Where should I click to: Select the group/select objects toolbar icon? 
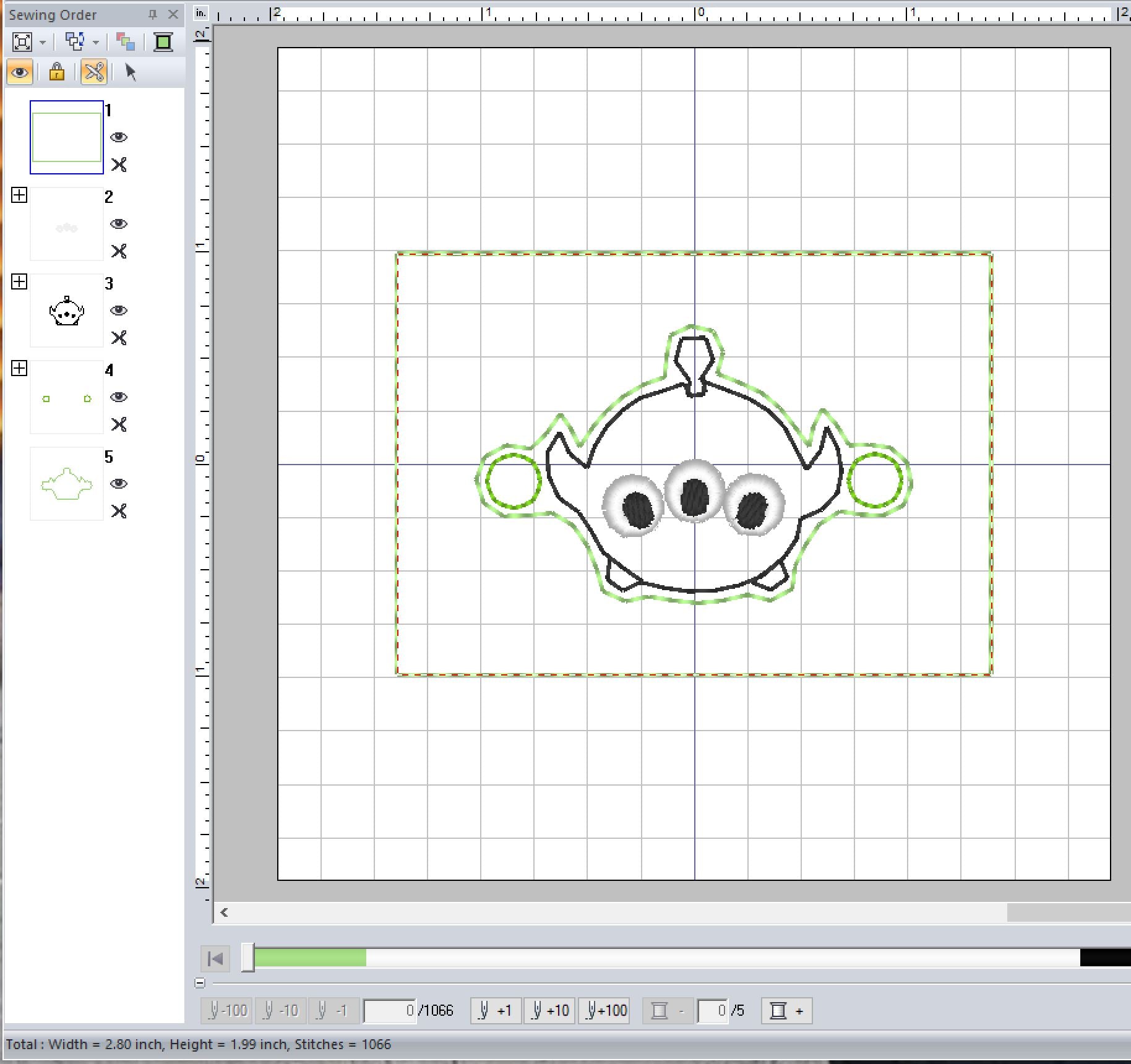tap(75, 42)
